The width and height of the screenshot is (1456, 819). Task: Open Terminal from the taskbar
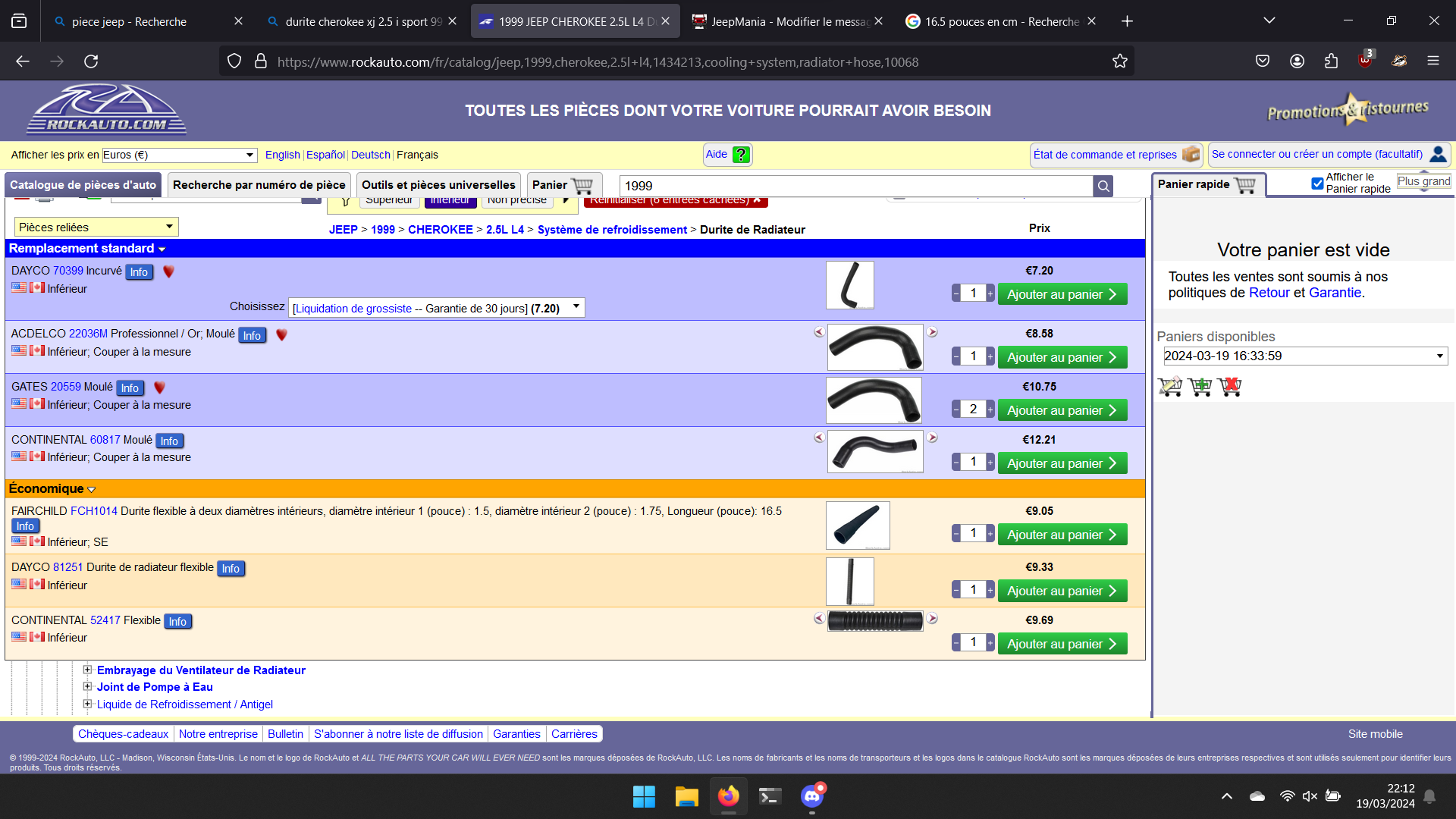point(770,796)
